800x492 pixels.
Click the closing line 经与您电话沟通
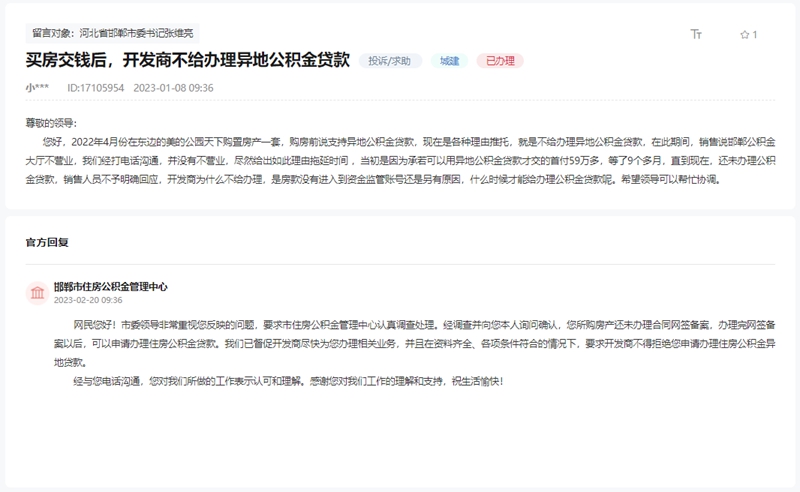288,381
